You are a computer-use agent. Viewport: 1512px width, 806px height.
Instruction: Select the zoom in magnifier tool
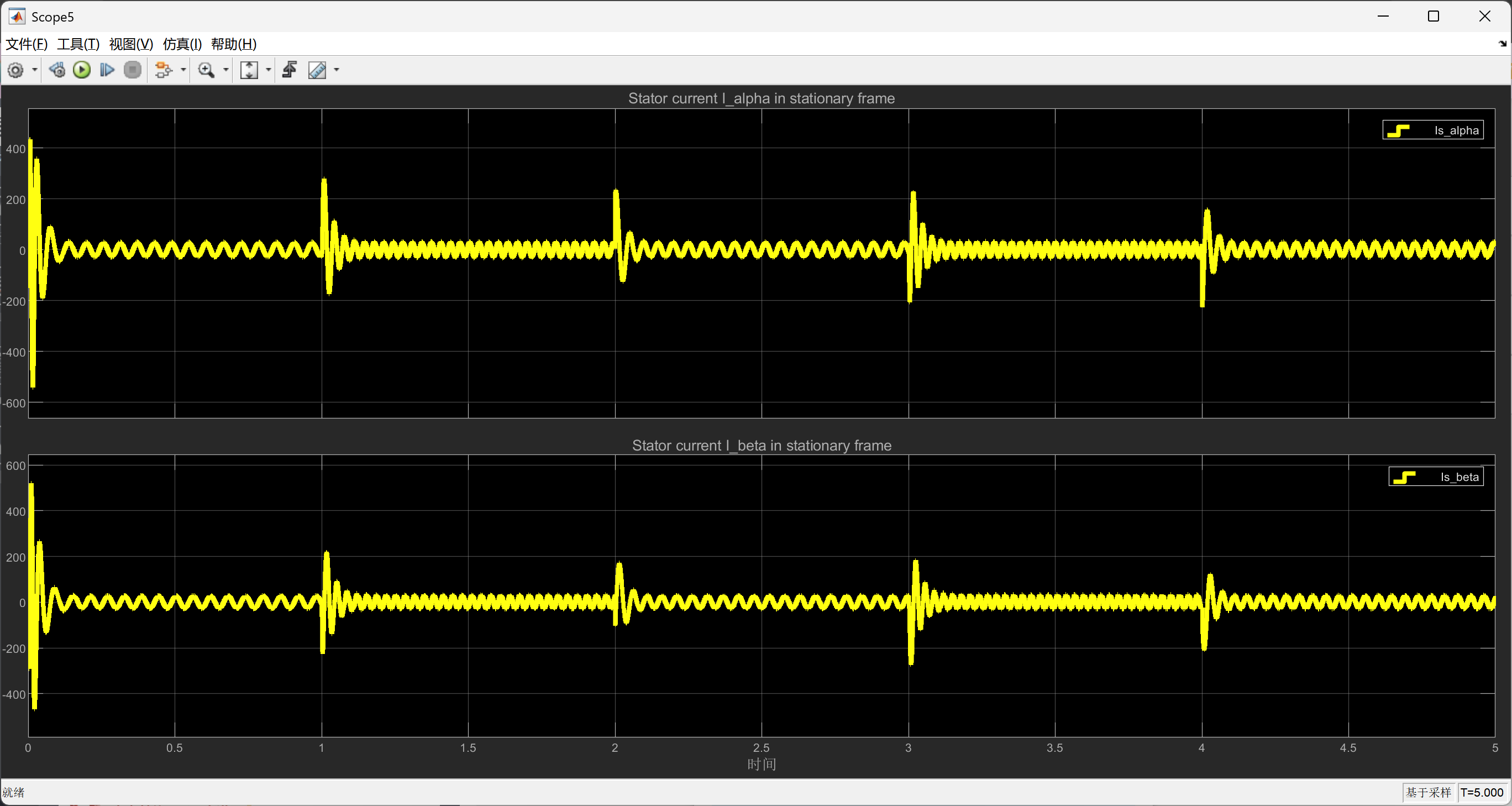click(206, 70)
